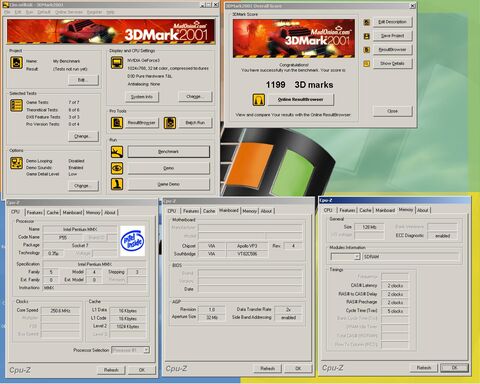
Task: Click Change under Selected Tests
Action: pos(83,136)
